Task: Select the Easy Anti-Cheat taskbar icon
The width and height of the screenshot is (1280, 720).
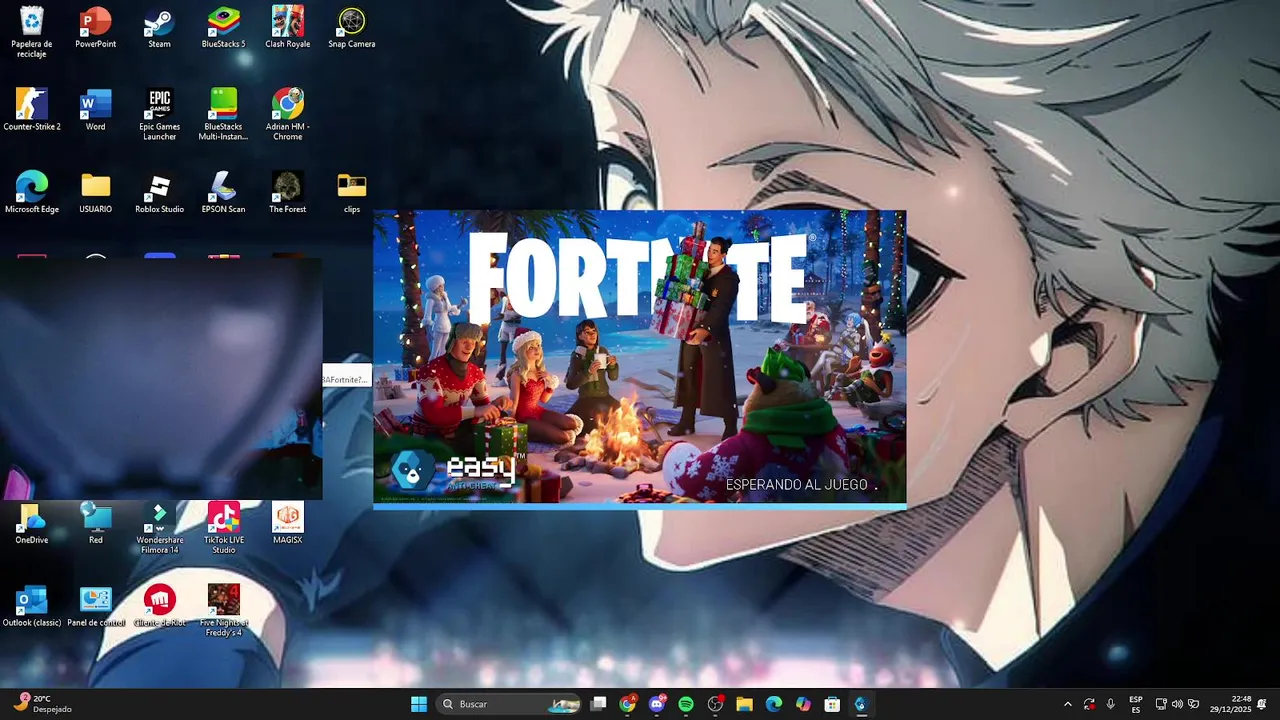Action: pyautogui.click(x=861, y=704)
